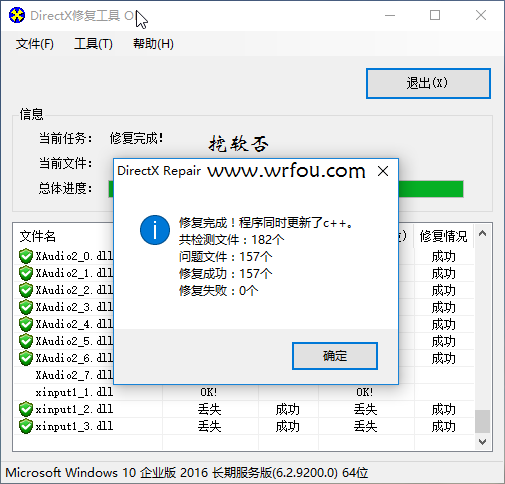Click the Windows version status bar text
The height and width of the screenshot is (484, 505).
[187, 473]
